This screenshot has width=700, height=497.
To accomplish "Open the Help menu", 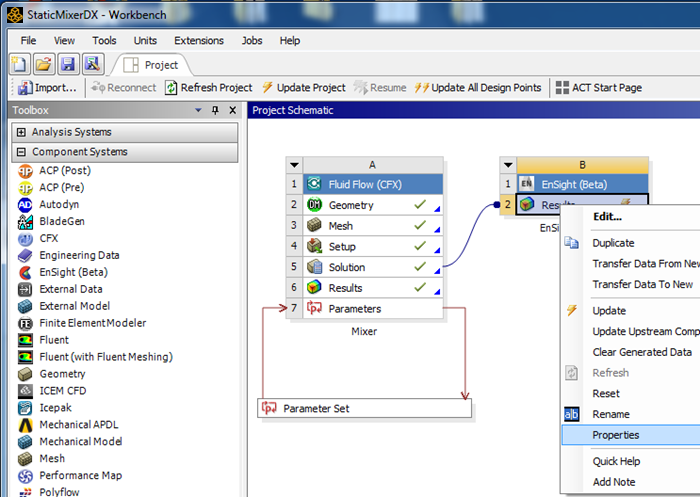I will [x=290, y=41].
